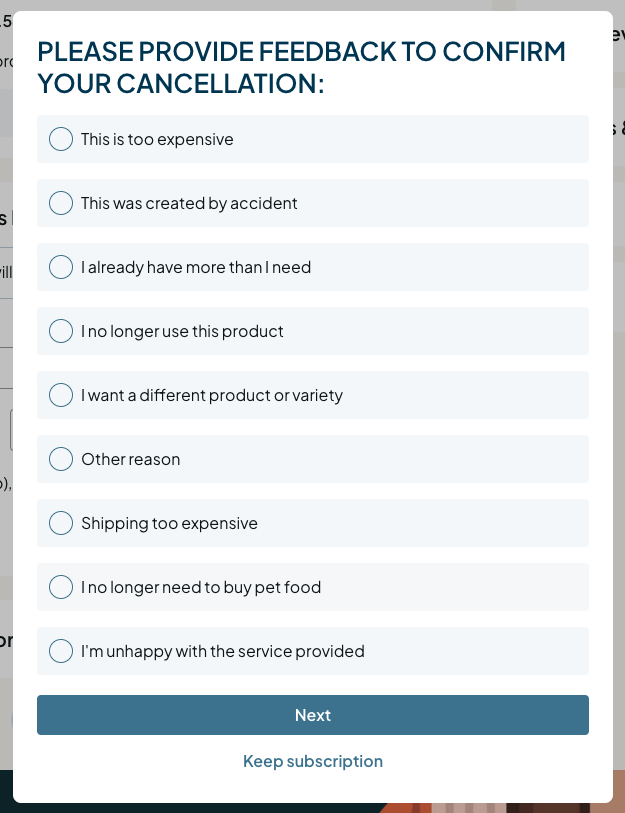Click the Next button

[x=313, y=715]
